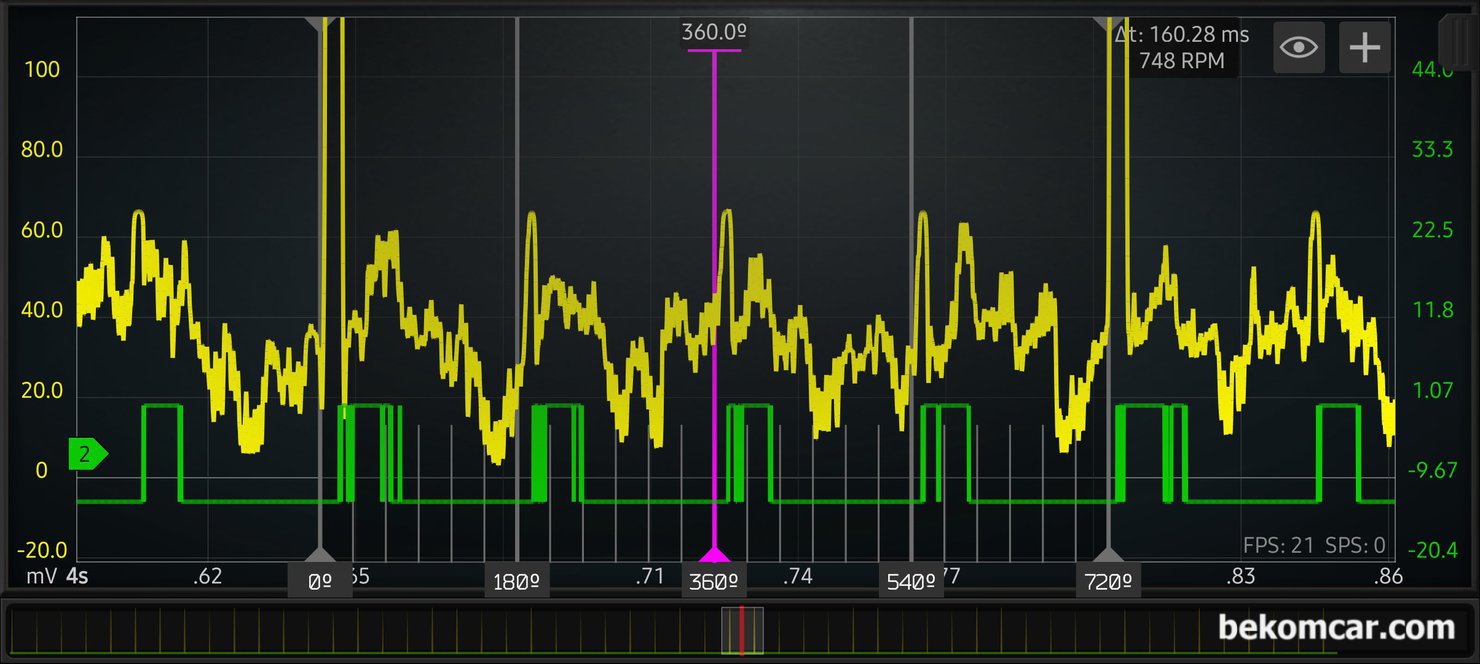Select the green channel 2 marker tag
Screen dimensions: 1480x664
tap(87, 455)
